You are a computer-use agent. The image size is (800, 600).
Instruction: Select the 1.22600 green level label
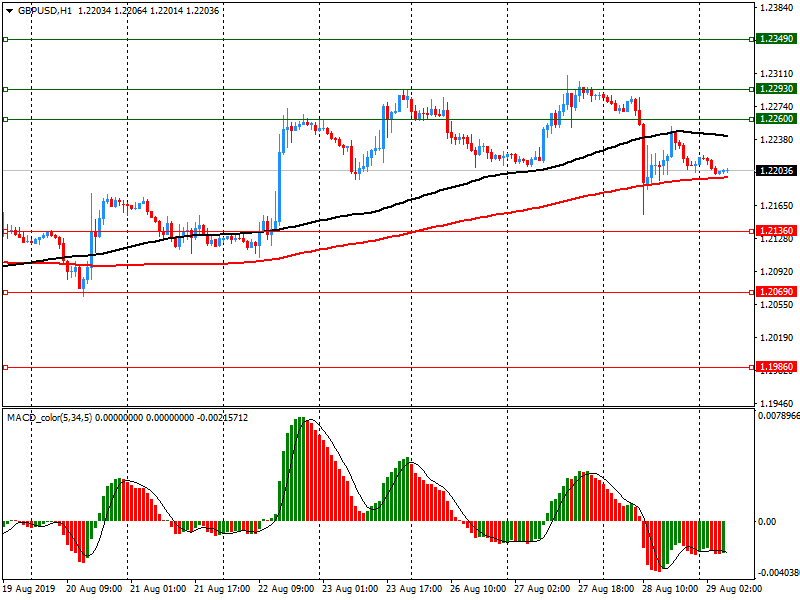(776, 119)
